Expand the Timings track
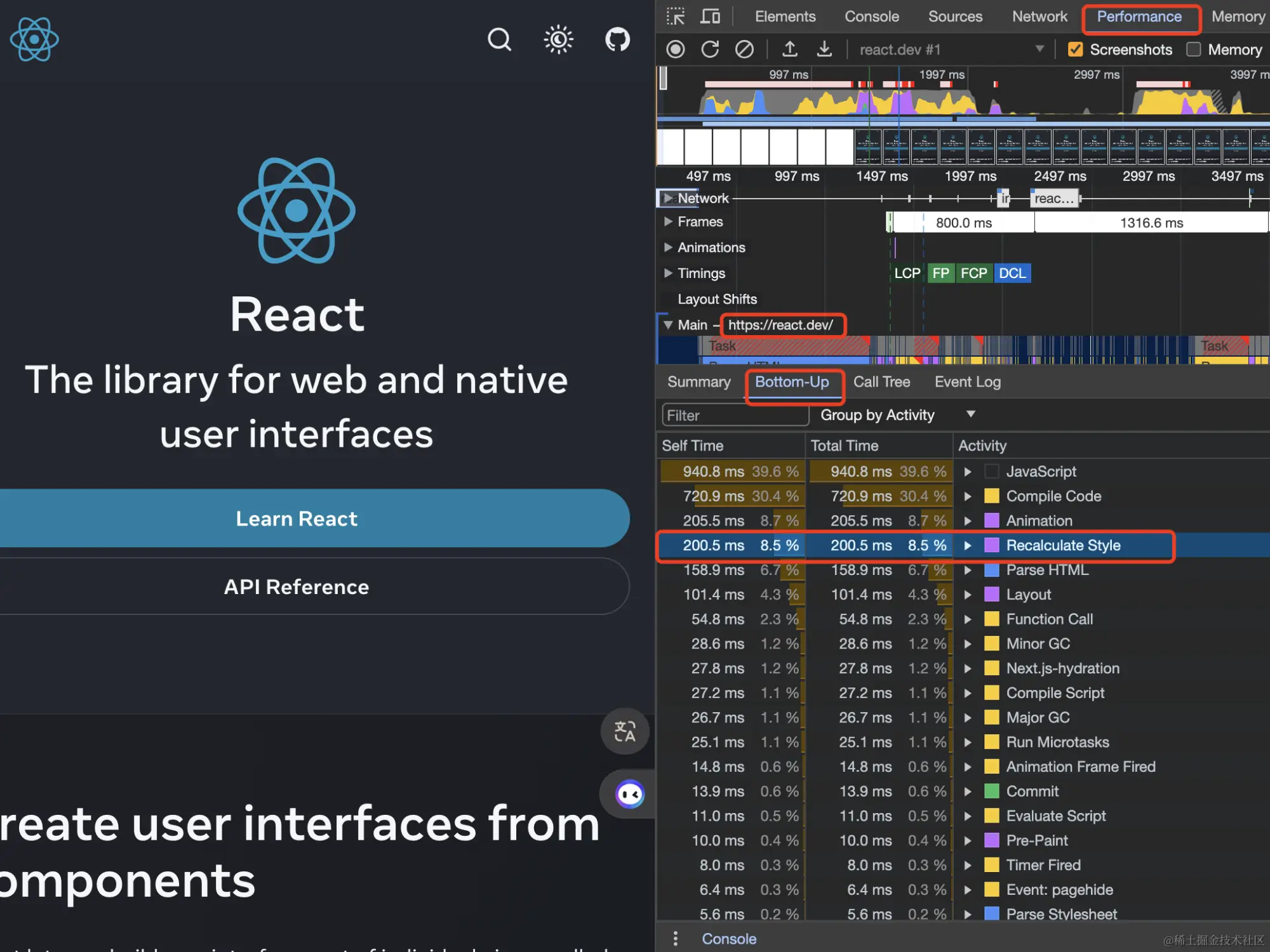This screenshot has width=1270, height=952. click(667, 273)
